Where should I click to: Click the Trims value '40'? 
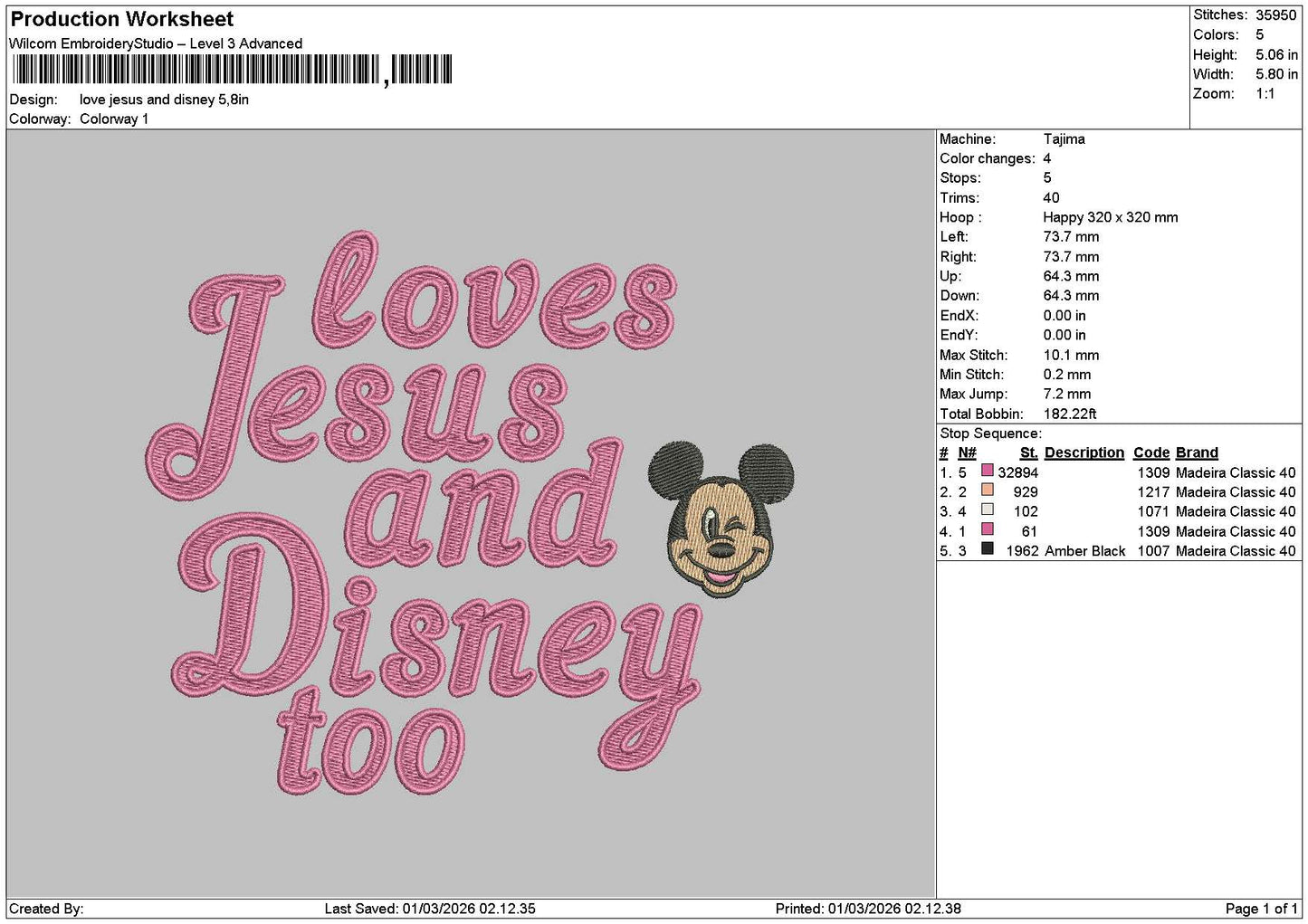click(x=1051, y=198)
